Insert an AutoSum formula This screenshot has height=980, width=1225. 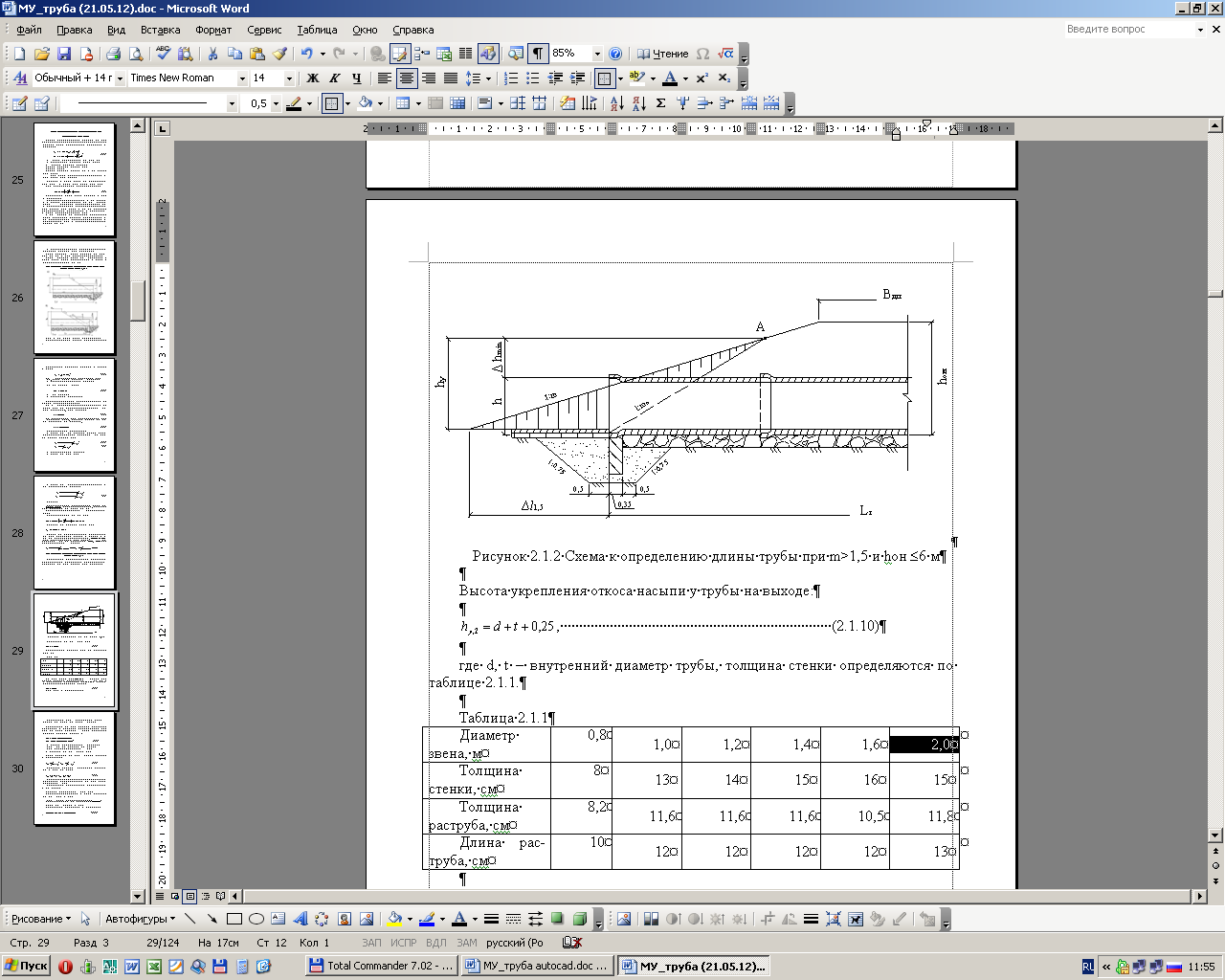point(660,103)
